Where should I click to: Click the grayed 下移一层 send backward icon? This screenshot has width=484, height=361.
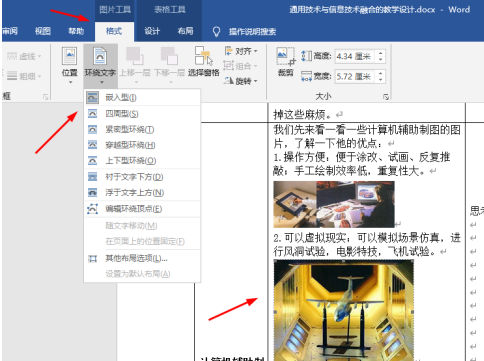[169, 56]
